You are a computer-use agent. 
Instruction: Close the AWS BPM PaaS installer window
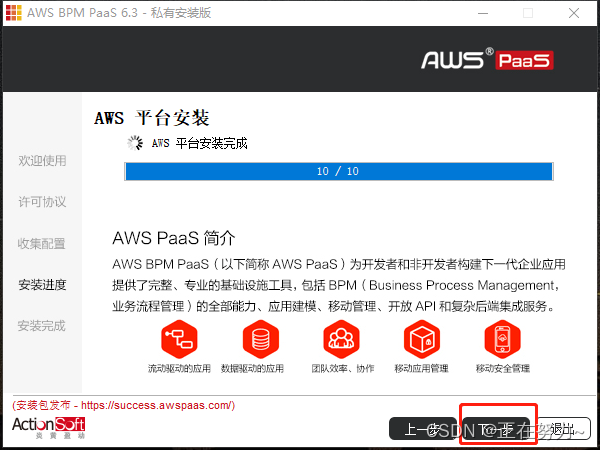pyautogui.click(x=574, y=13)
